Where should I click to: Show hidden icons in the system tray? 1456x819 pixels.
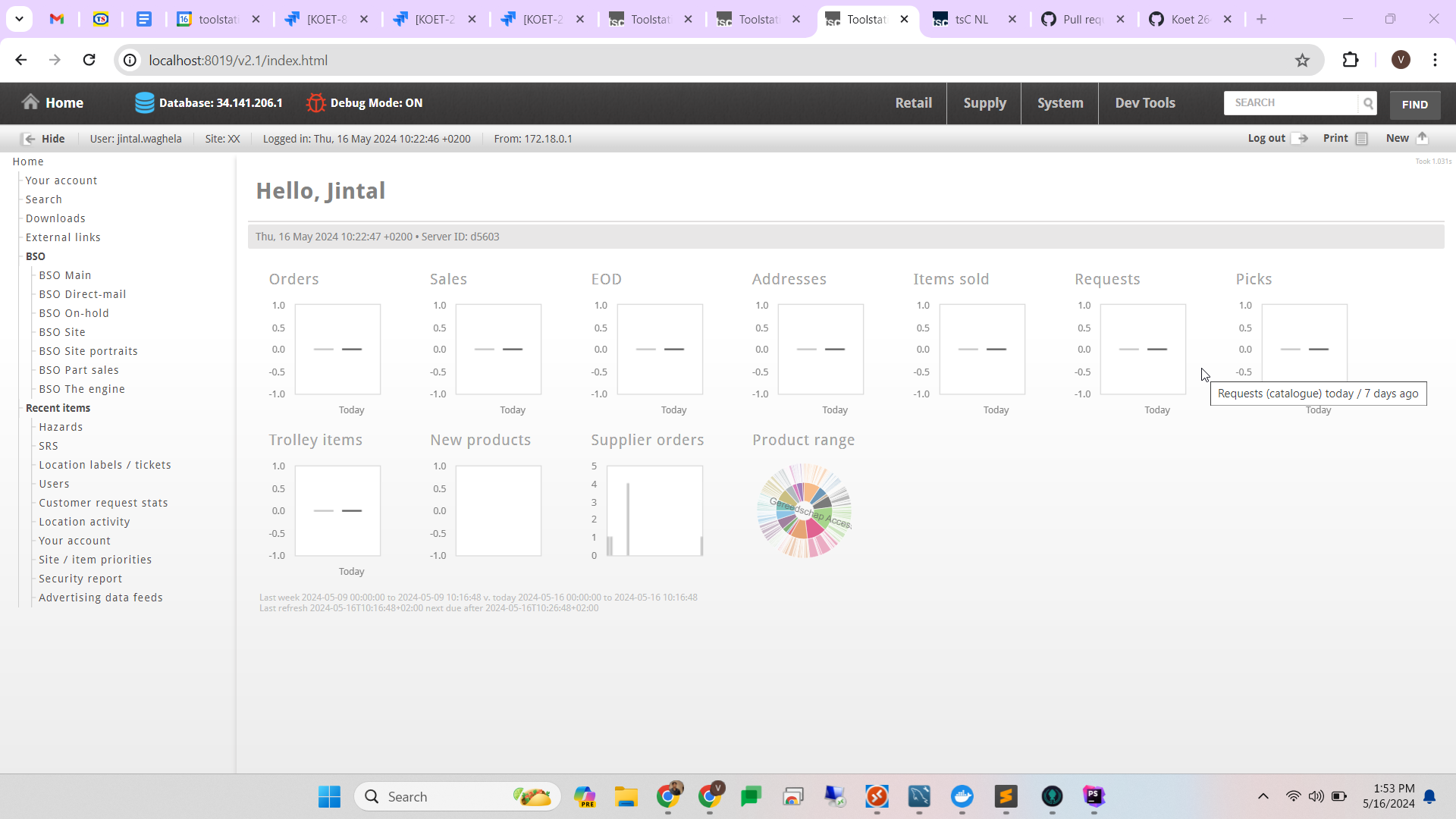click(x=1263, y=796)
